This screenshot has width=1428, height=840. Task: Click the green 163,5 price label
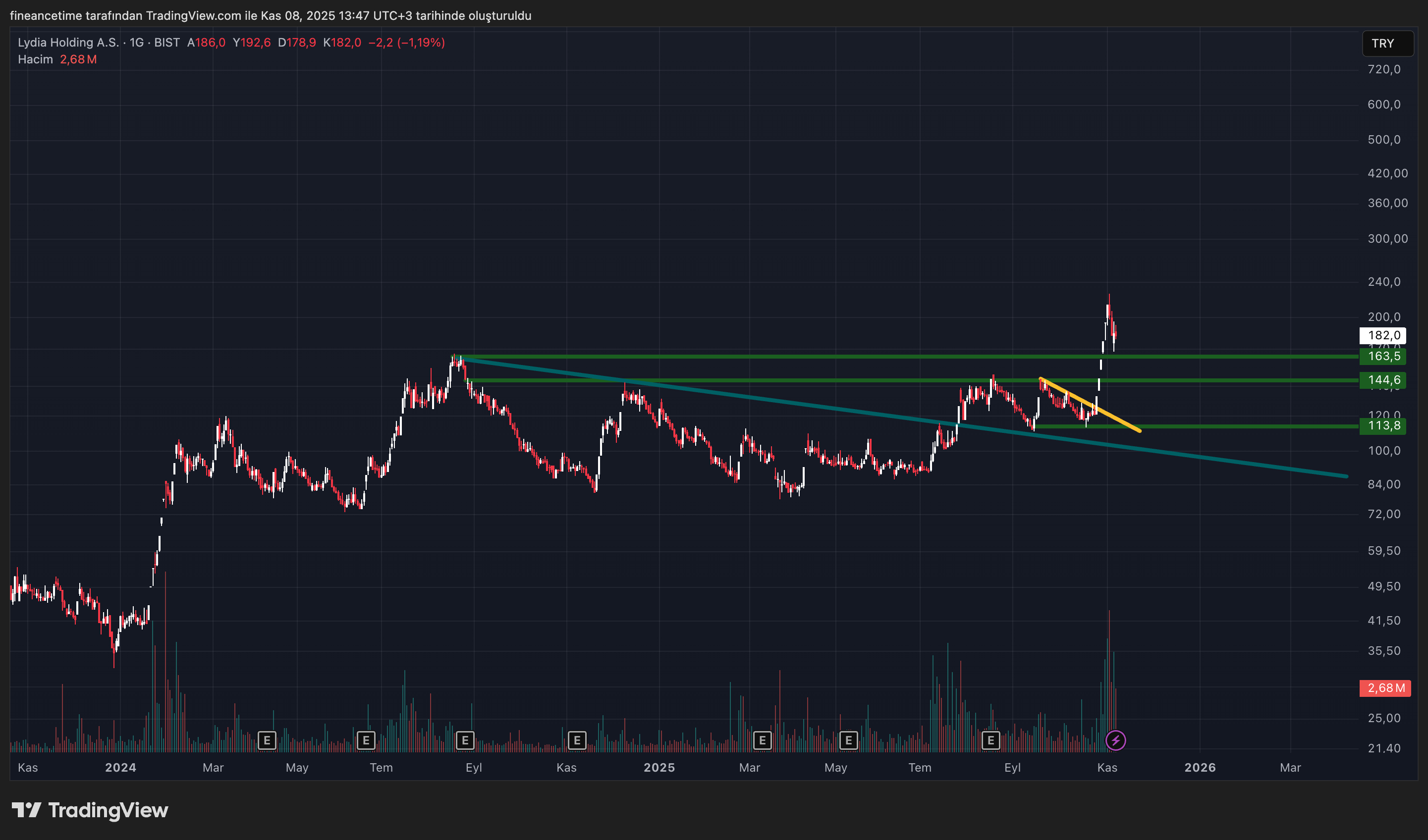(x=1383, y=356)
